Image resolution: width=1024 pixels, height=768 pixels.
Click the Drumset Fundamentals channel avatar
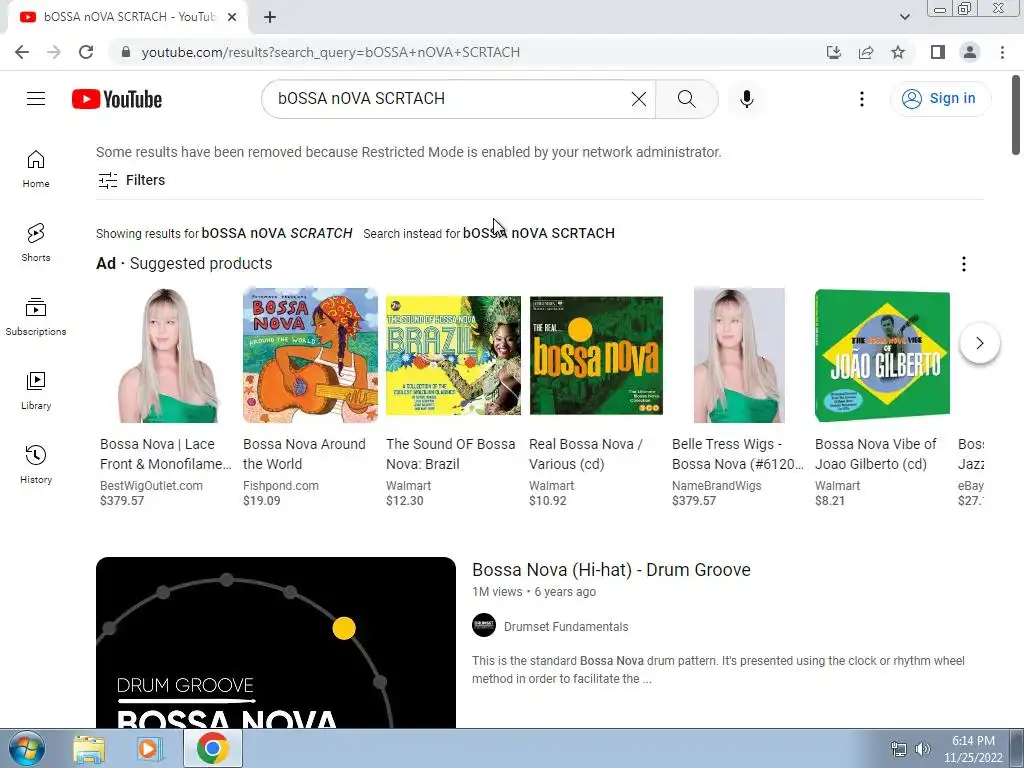484,625
